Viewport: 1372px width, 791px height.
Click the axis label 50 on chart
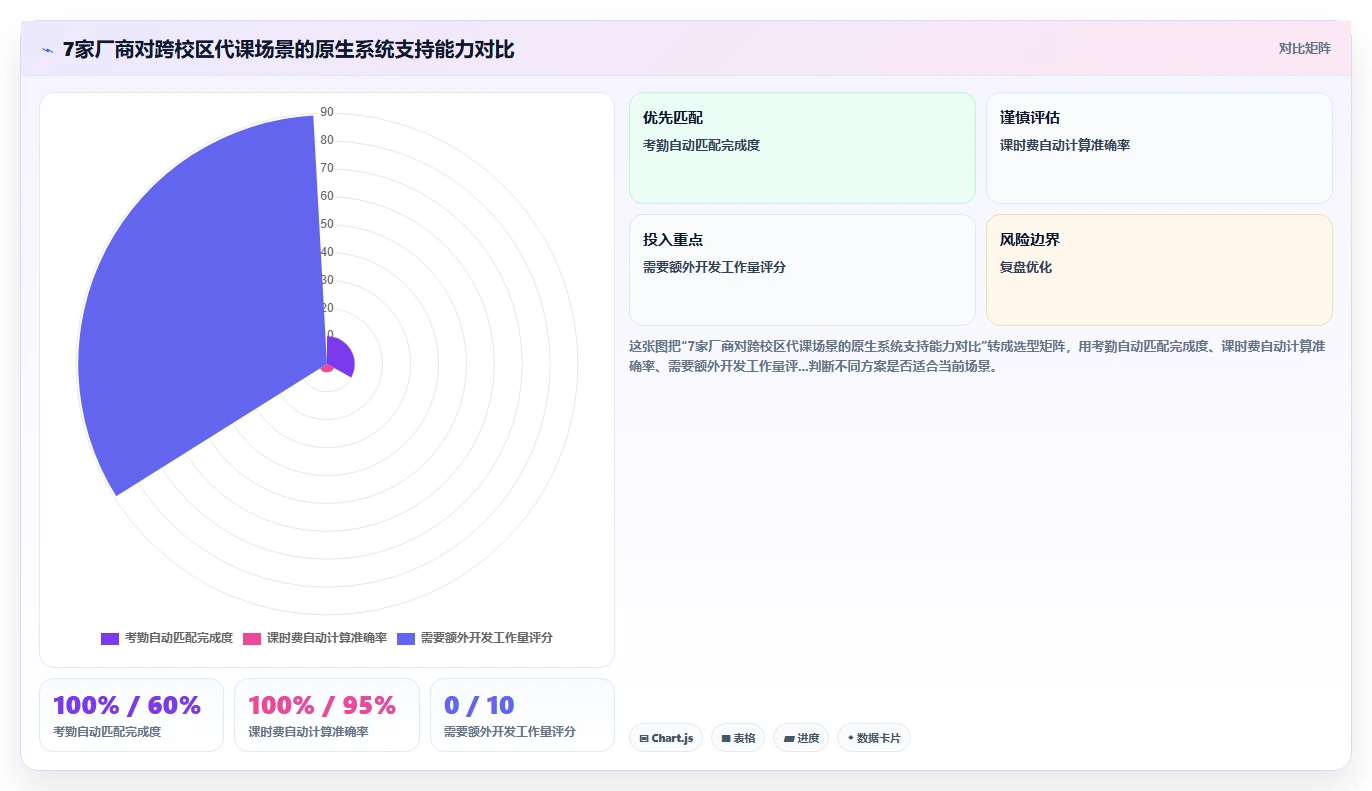tap(327, 224)
